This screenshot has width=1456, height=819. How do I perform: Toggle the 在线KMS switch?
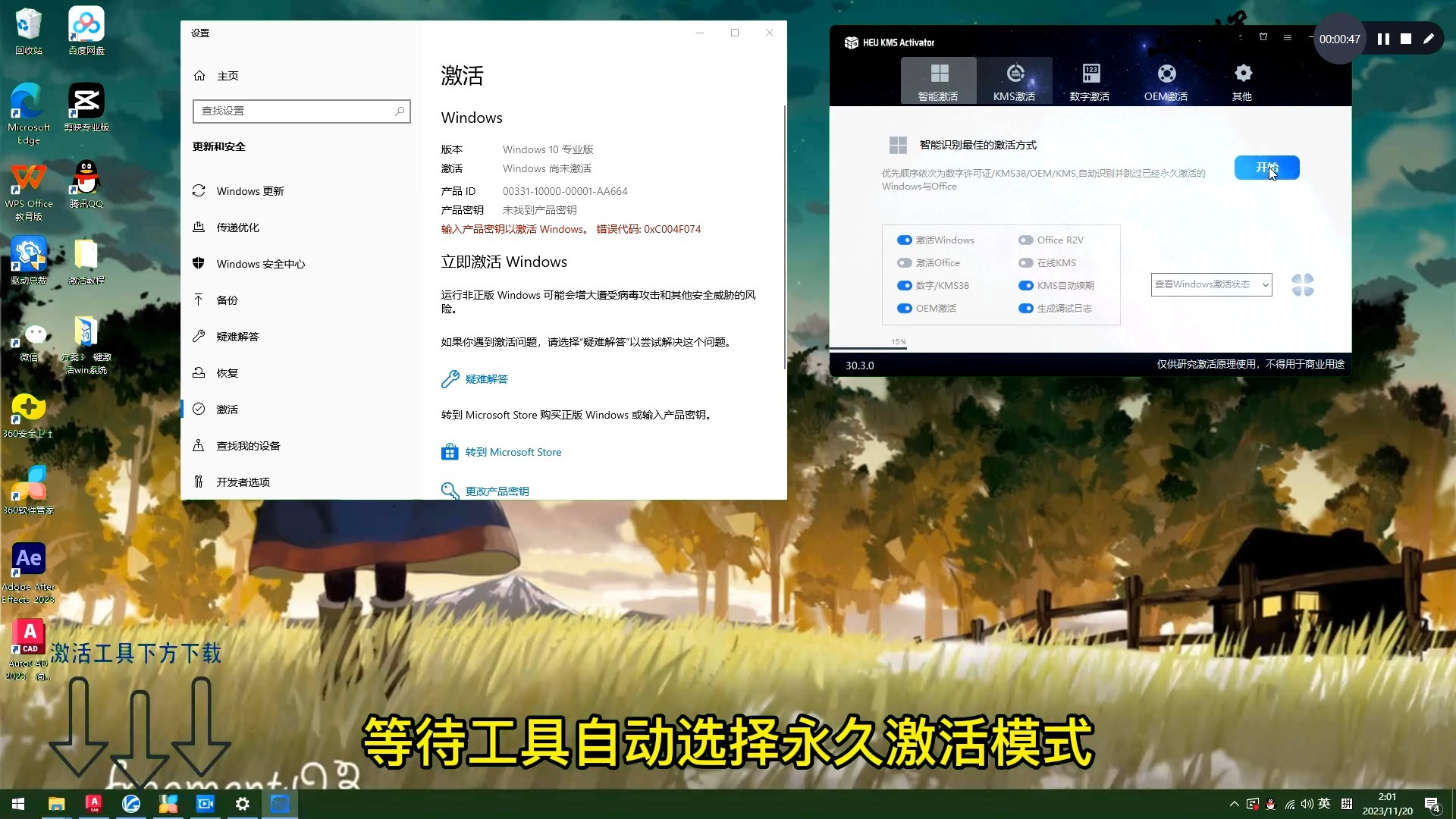pyautogui.click(x=1026, y=263)
